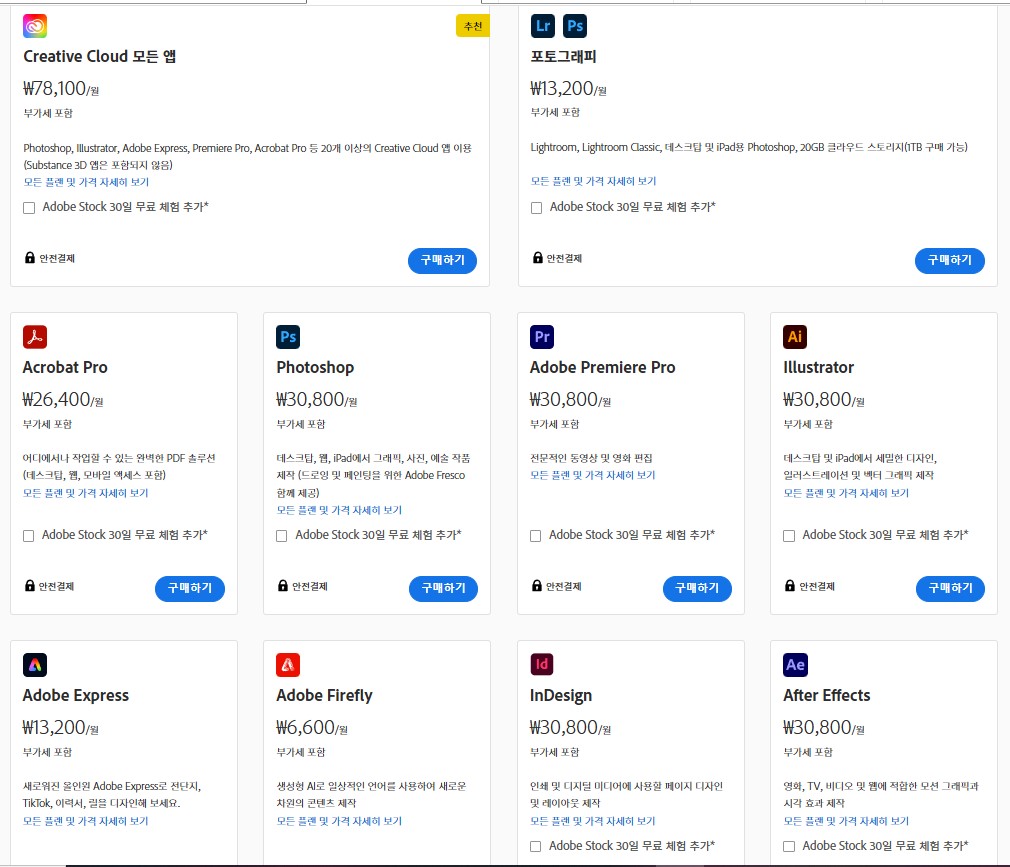
Task: Click lock icon in Illustrator 안전결제
Action: pyautogui.click(x=790, y=586)
